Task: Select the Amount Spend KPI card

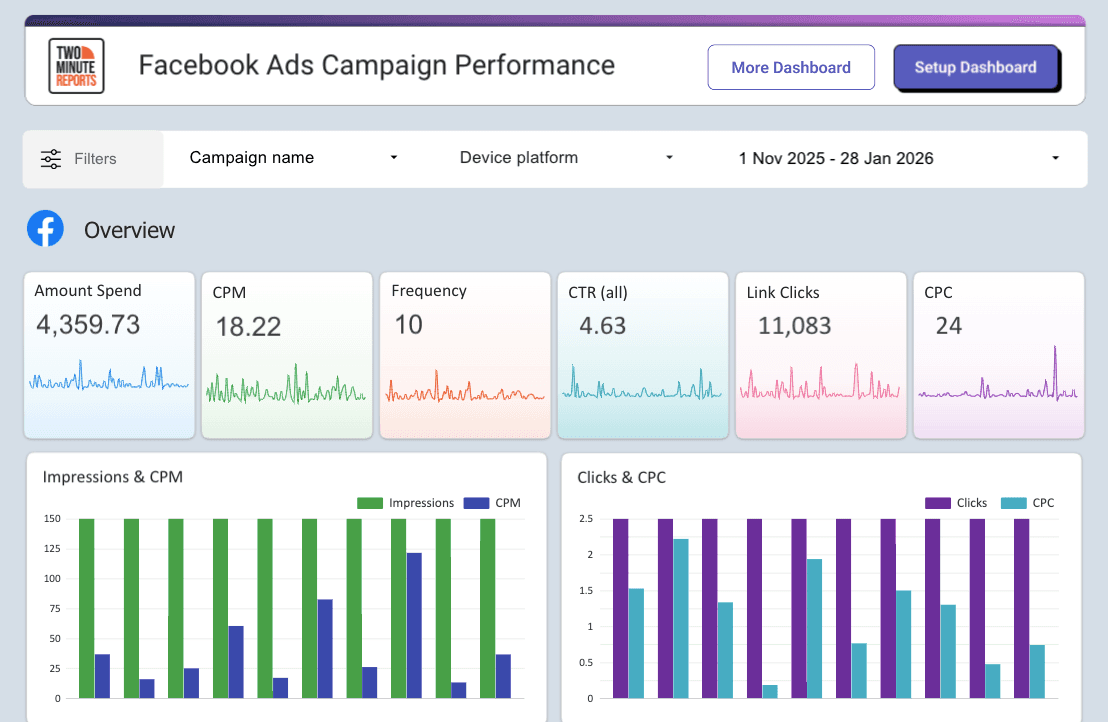Action: (108, 355)
